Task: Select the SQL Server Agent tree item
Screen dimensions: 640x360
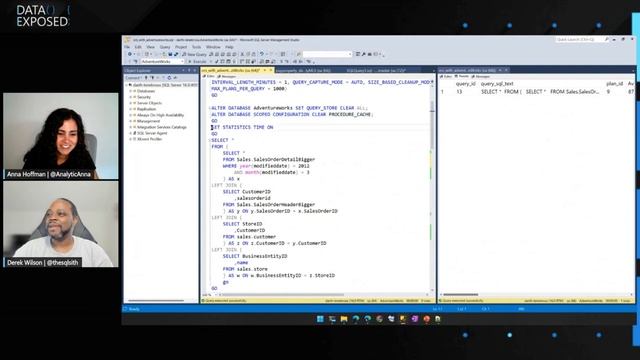Action: tap(152, 133)
